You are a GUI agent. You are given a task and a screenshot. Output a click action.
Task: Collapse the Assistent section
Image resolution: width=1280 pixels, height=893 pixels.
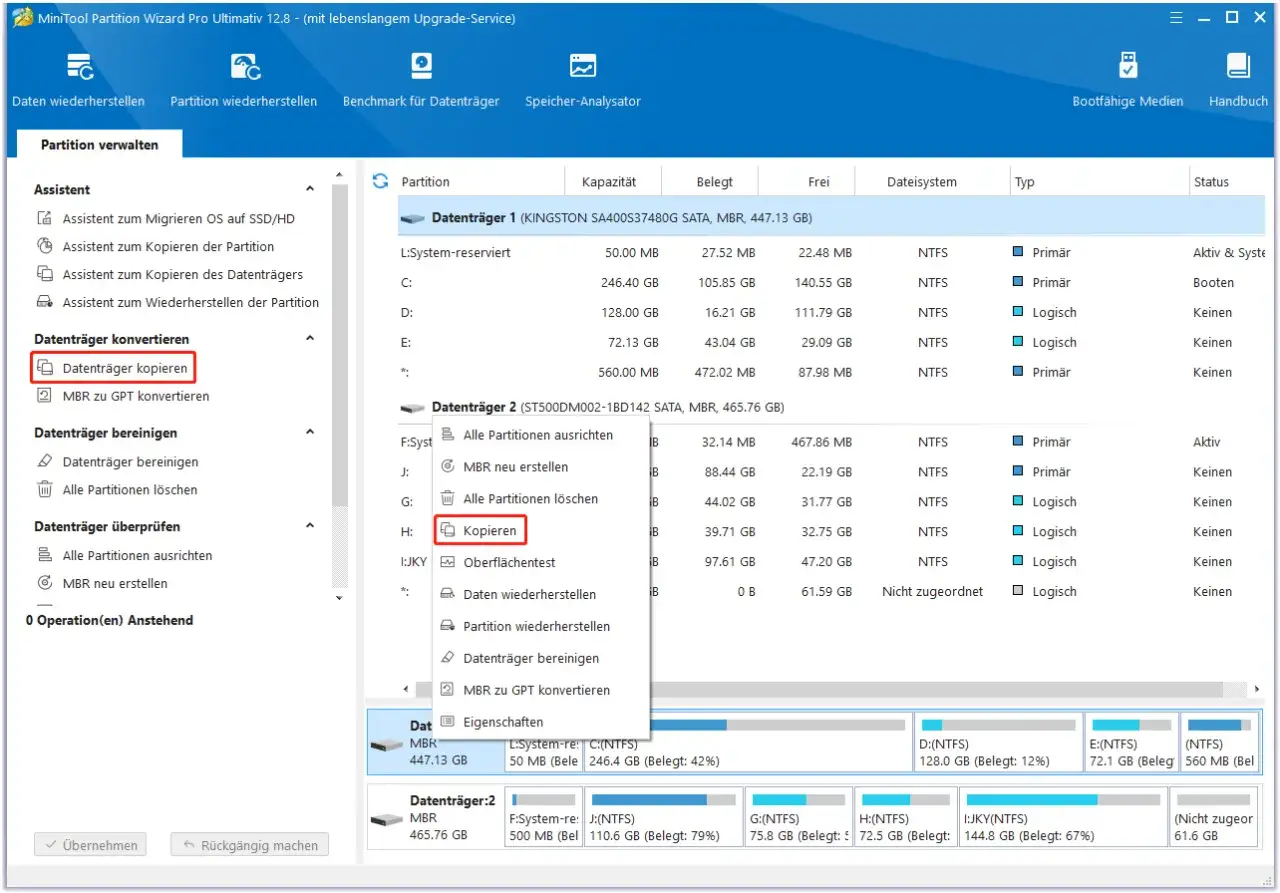[x=310, y=189]
